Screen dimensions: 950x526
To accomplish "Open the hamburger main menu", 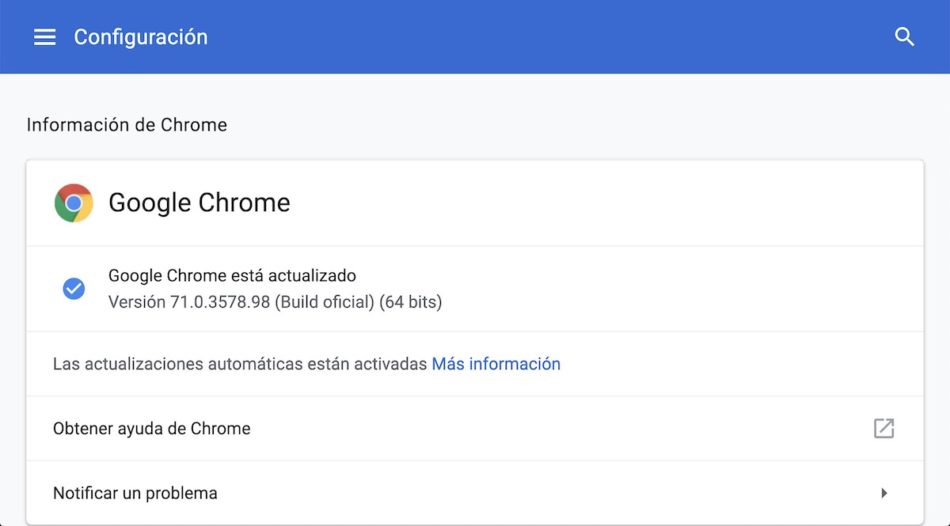I will pyautogui.click(x=45, y=37).
